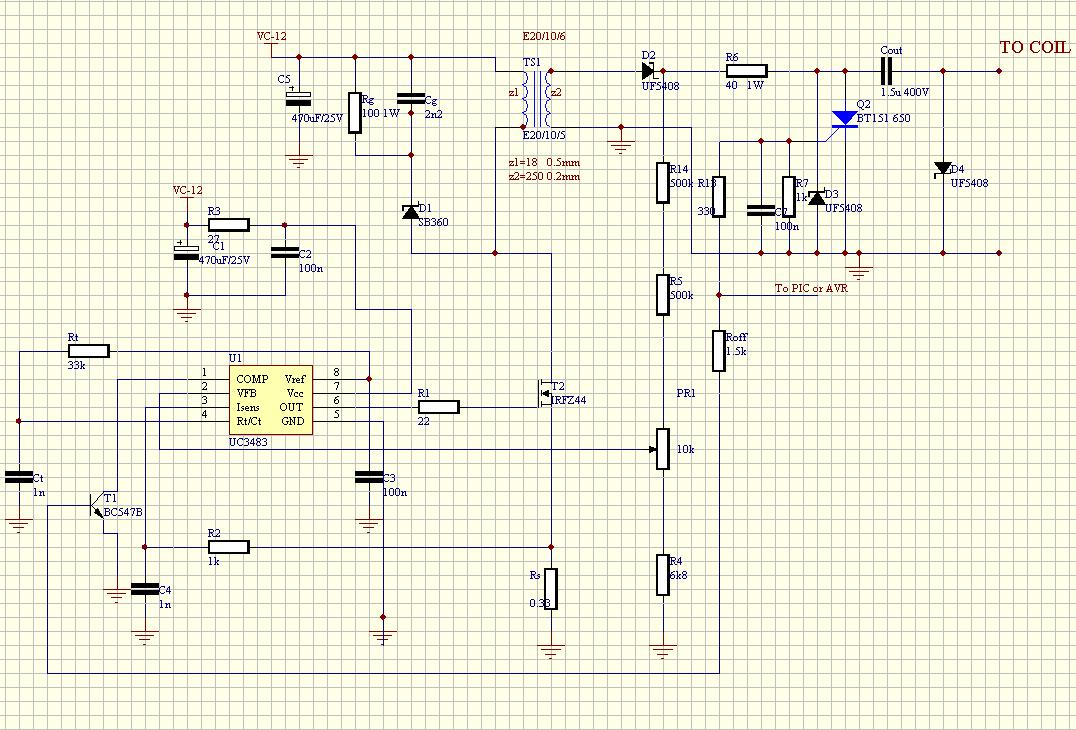The image size is (1076, 730).
Task: Click the VC-12 power label above C5
Action: tap(272, 36)
